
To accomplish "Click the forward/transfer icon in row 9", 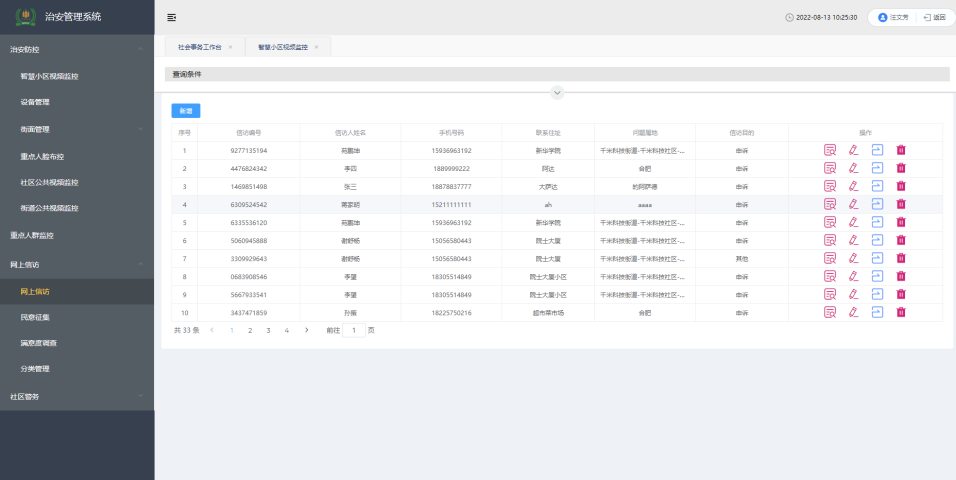I will coord(877,294).
